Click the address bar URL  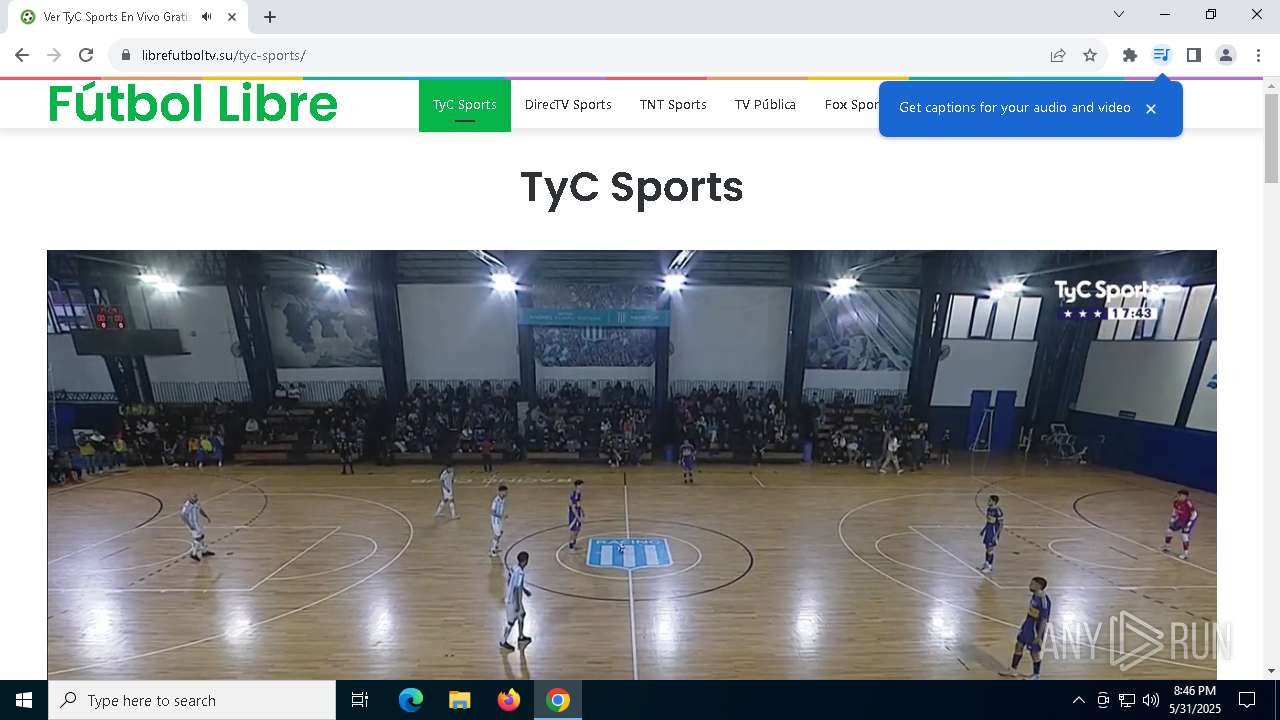pos(224,55)
